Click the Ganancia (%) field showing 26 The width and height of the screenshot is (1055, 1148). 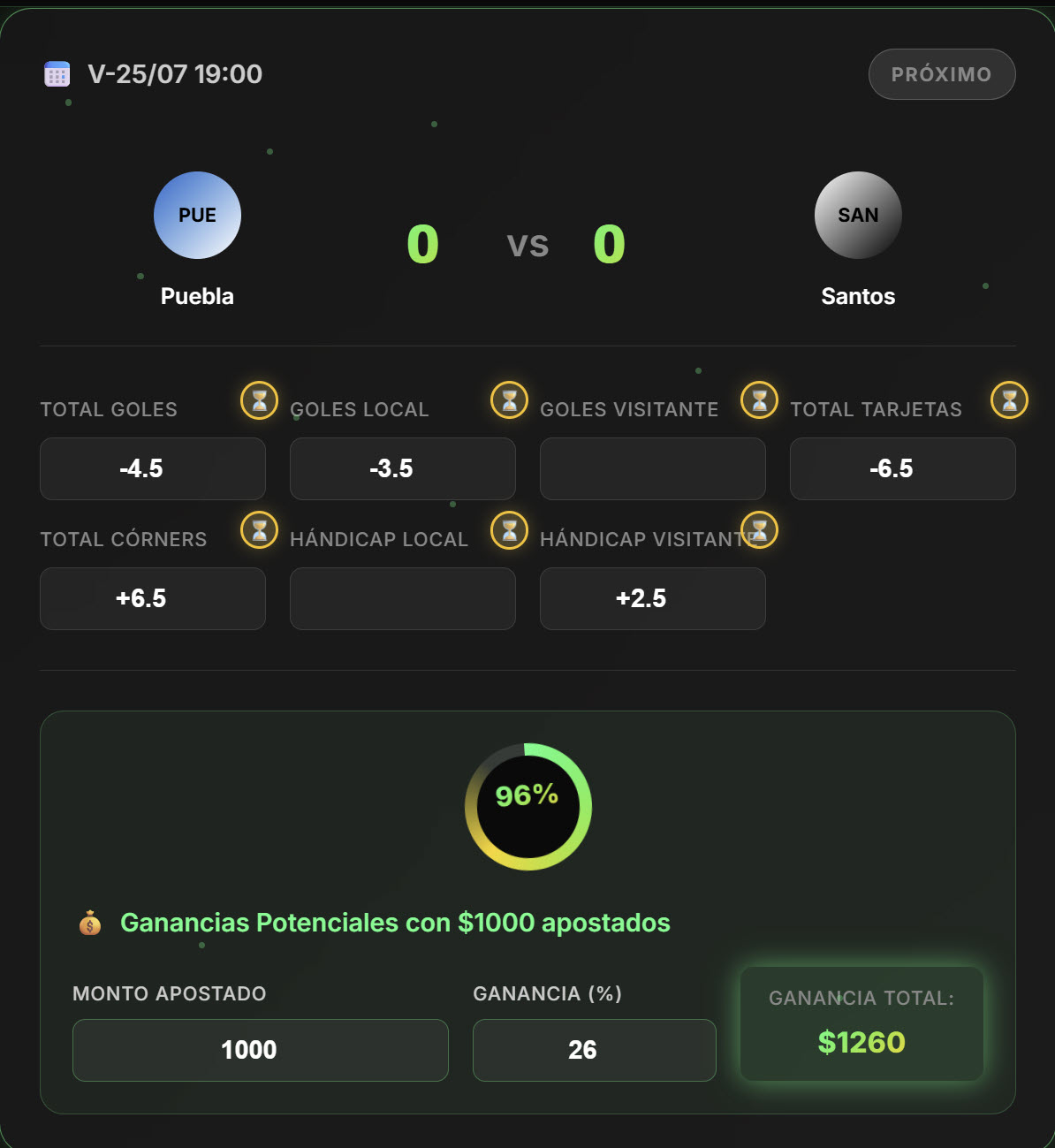(x=595, y=1050)
